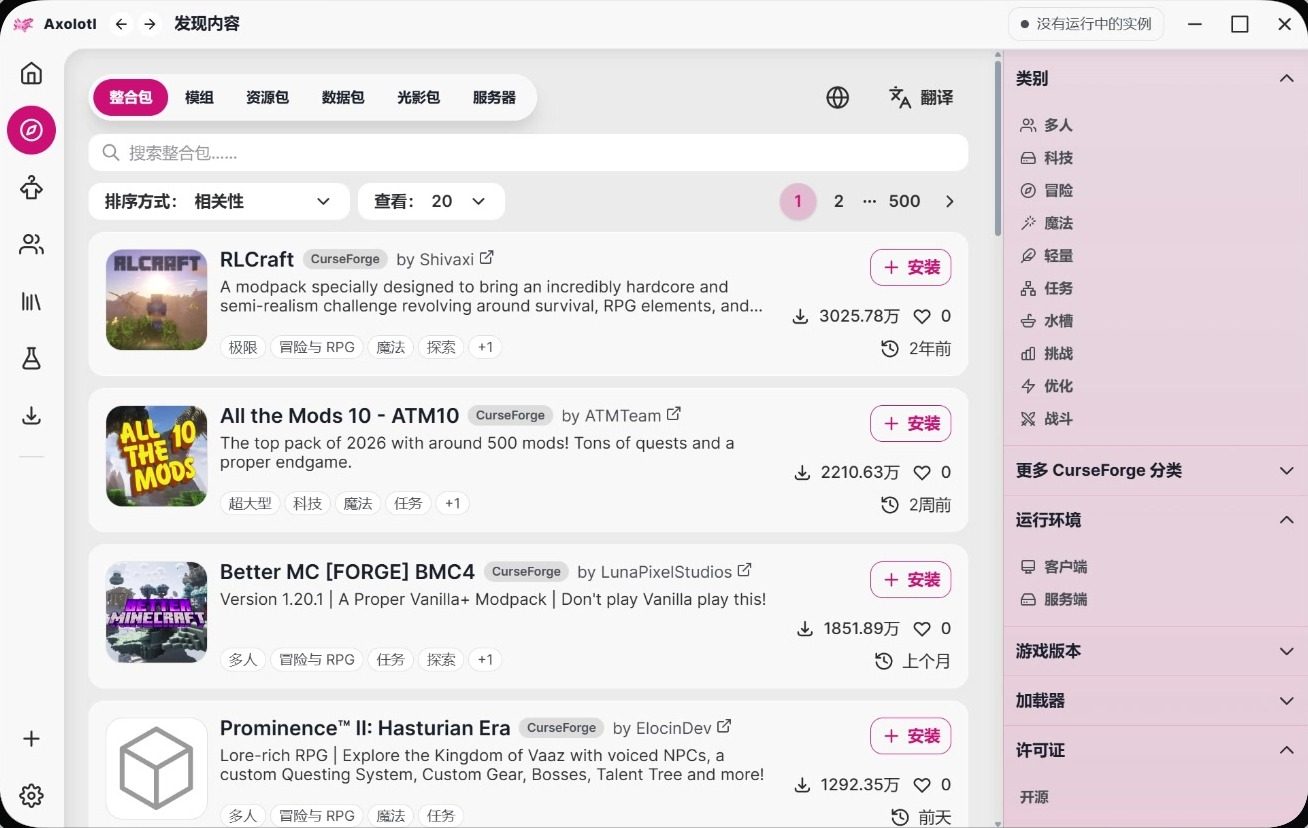The height and width of the screenshot is (828, 1308).
Task: Click the globe icon beside 翻译
Action: [838, 97]
